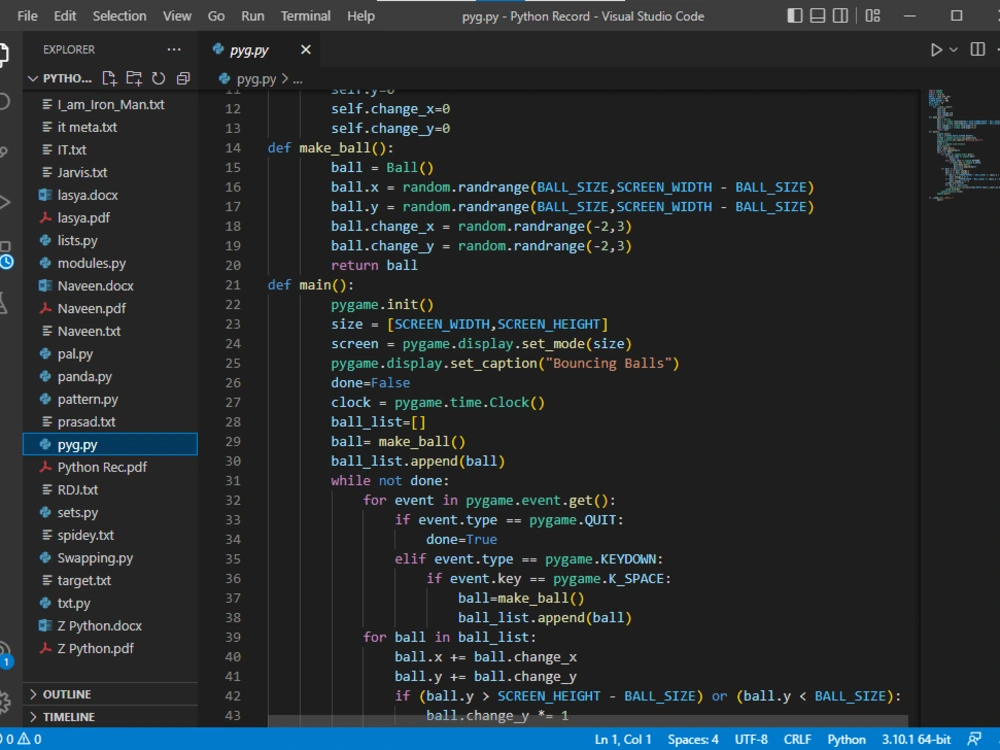The image size is (1000, 750).
Task: Open pal.py from the file list
Action: pos(110,354)
